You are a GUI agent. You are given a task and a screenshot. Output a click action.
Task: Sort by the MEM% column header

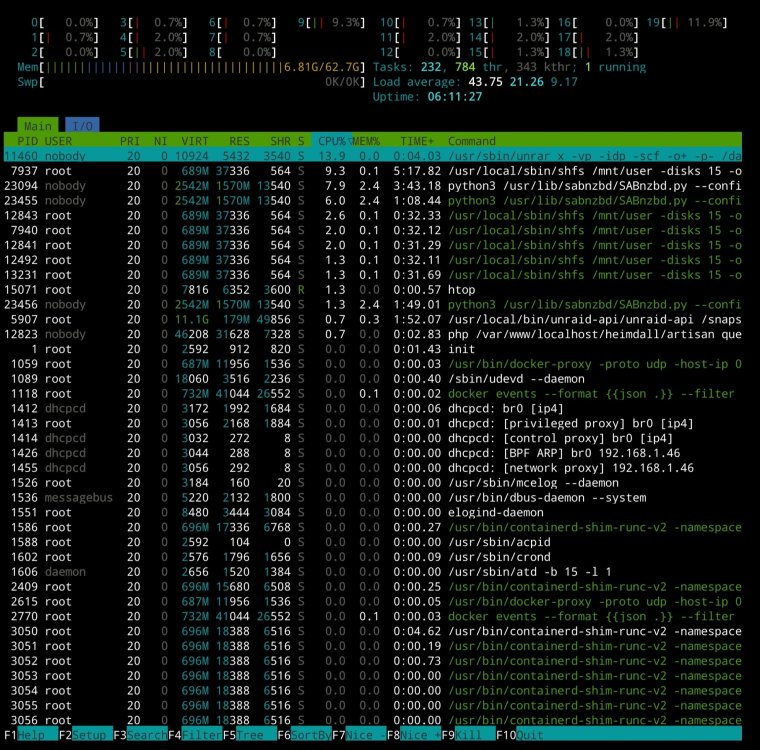[x=366, y=141]
